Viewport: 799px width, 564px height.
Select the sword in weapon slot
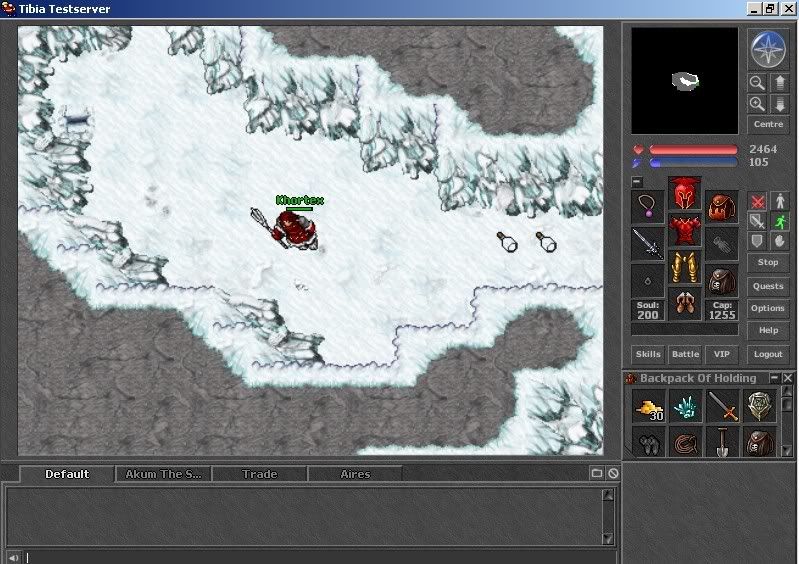[x=648, y=244]
